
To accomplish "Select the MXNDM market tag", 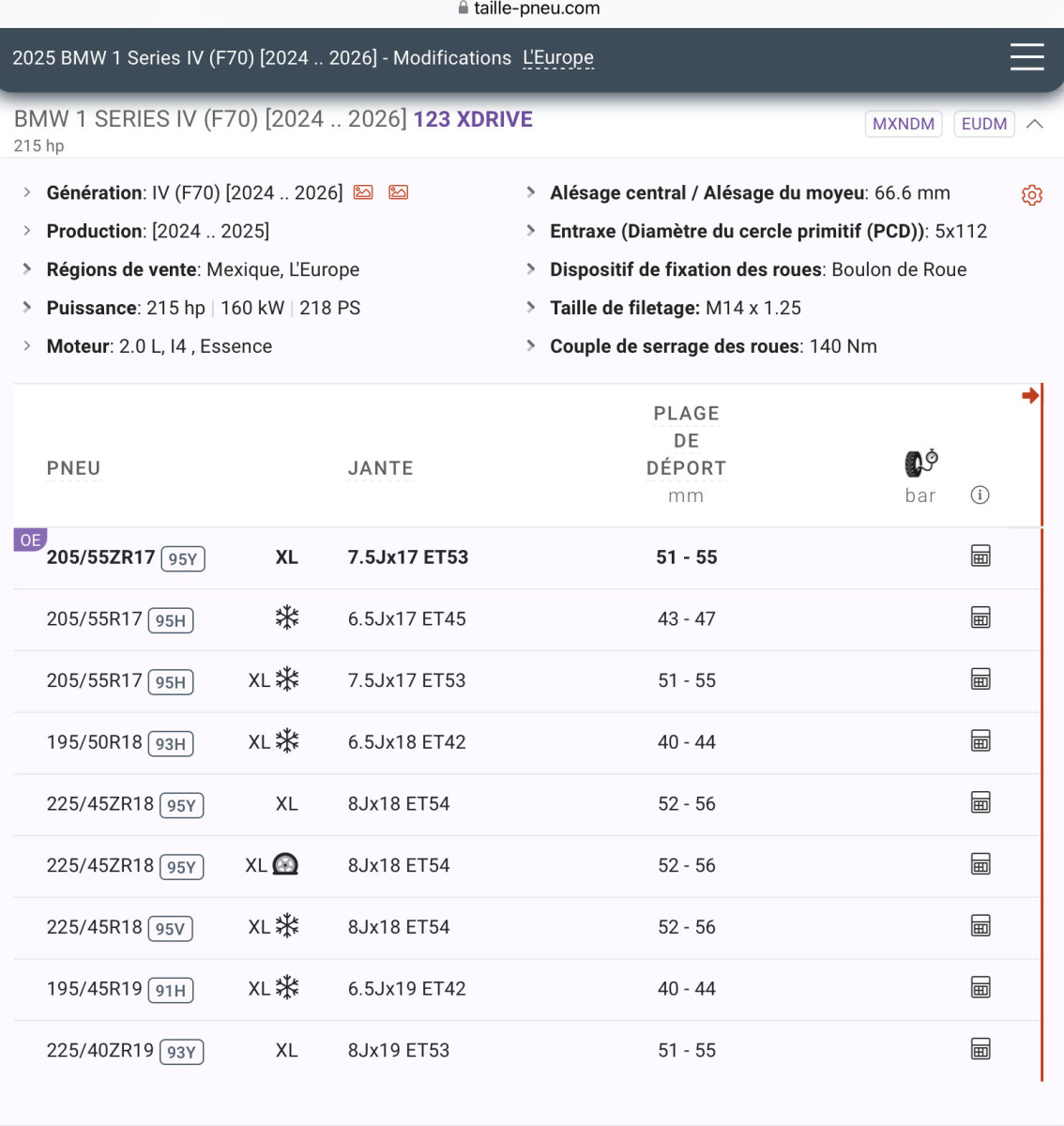I will click(x=904, y=124).
